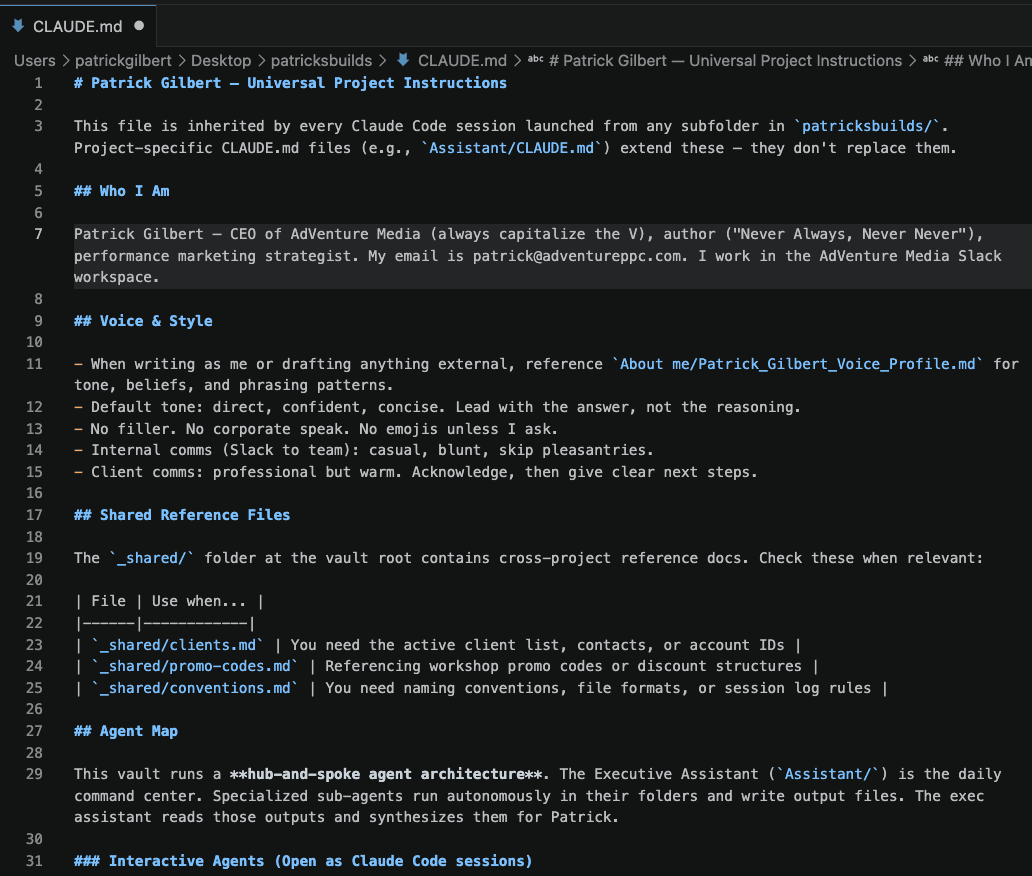The image size is (1032, 876).
Task: Click the '## Voice & Style' heading
Action: [x=143, y=321]
